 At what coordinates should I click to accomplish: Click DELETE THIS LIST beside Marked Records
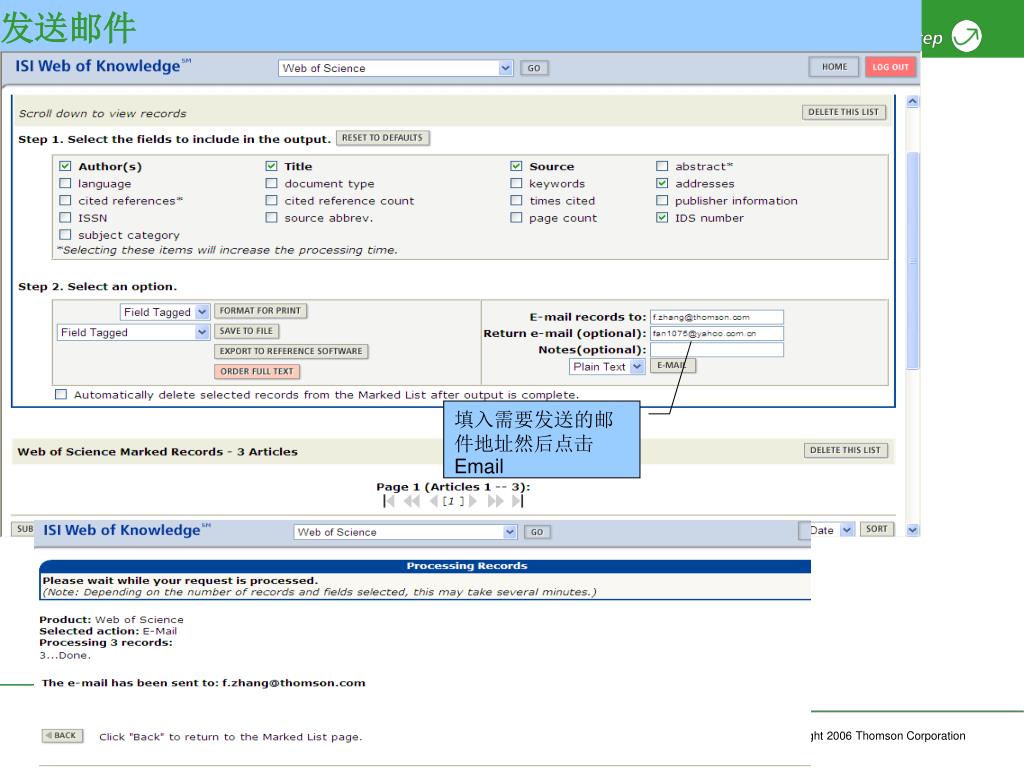[x=846, y=450]
